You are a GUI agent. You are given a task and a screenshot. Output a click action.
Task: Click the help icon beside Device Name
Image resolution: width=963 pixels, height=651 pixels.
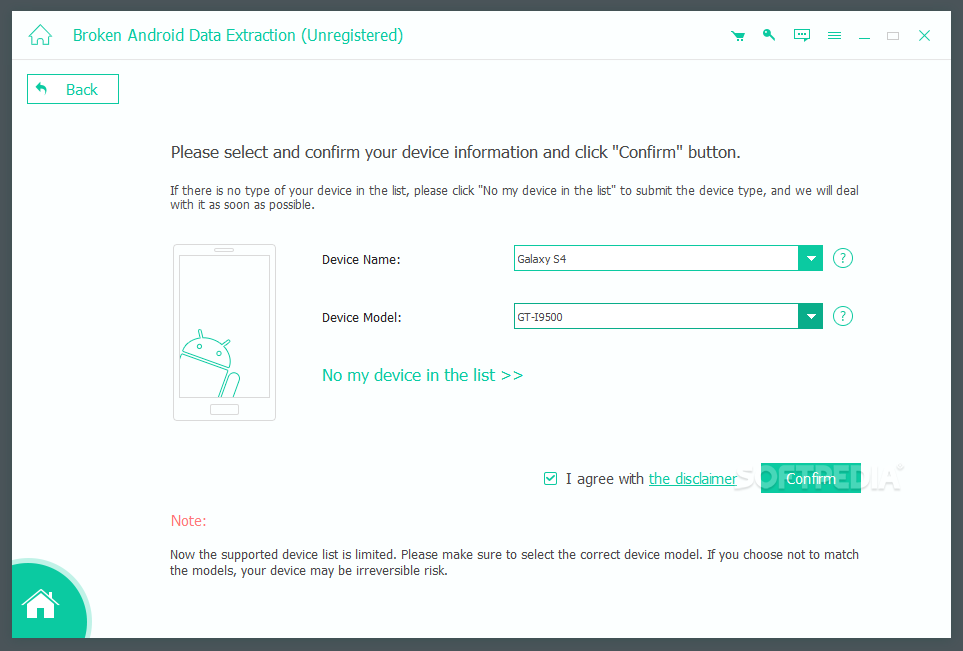tap(843, 259)
